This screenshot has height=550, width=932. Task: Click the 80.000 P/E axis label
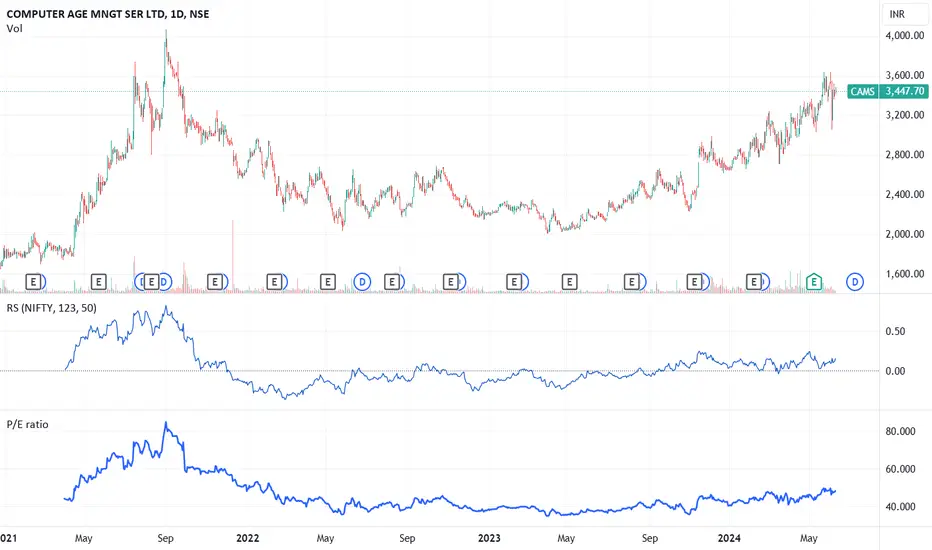click(x=900, y=431)
